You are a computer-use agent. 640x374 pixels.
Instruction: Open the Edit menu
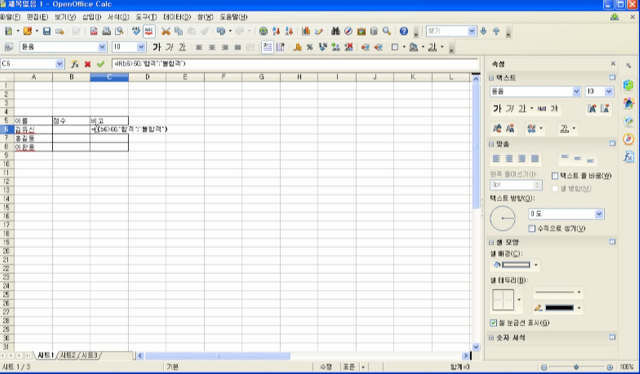pos(38,17)
